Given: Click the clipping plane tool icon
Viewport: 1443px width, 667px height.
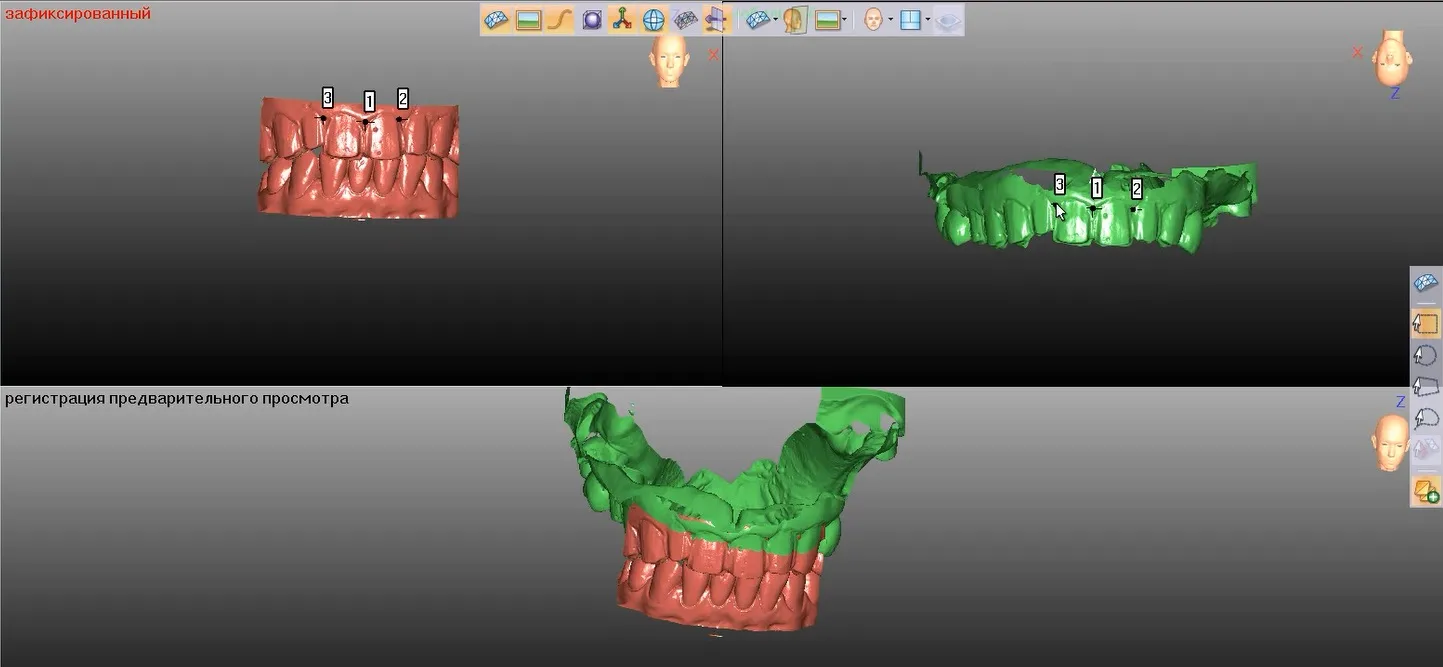Looking at the screenshot, I should pyautogui.click(x=715, y=20).
